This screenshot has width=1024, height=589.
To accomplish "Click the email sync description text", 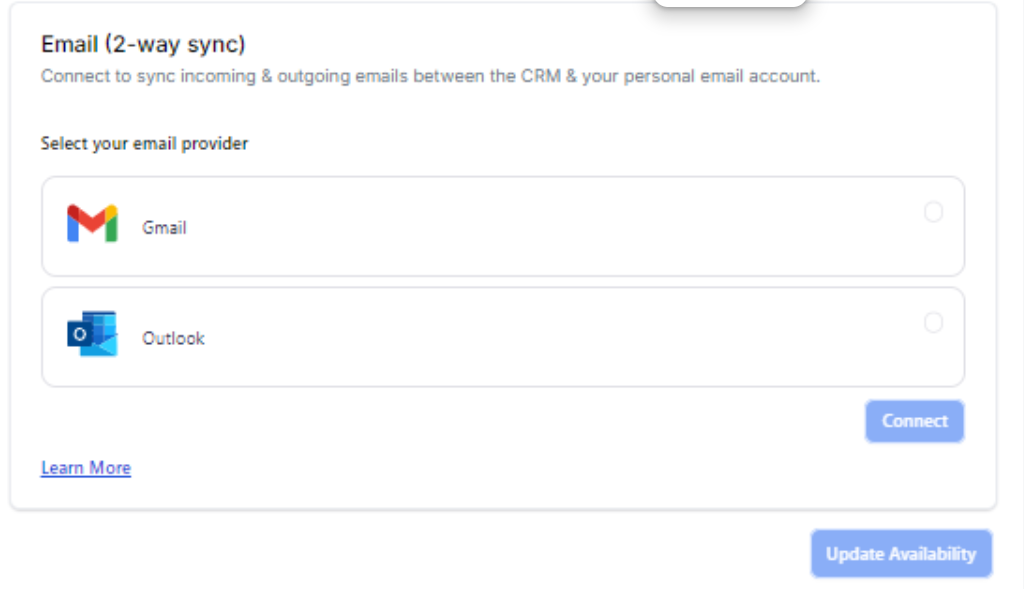I will pyautogui.click(x=430, y=76).
